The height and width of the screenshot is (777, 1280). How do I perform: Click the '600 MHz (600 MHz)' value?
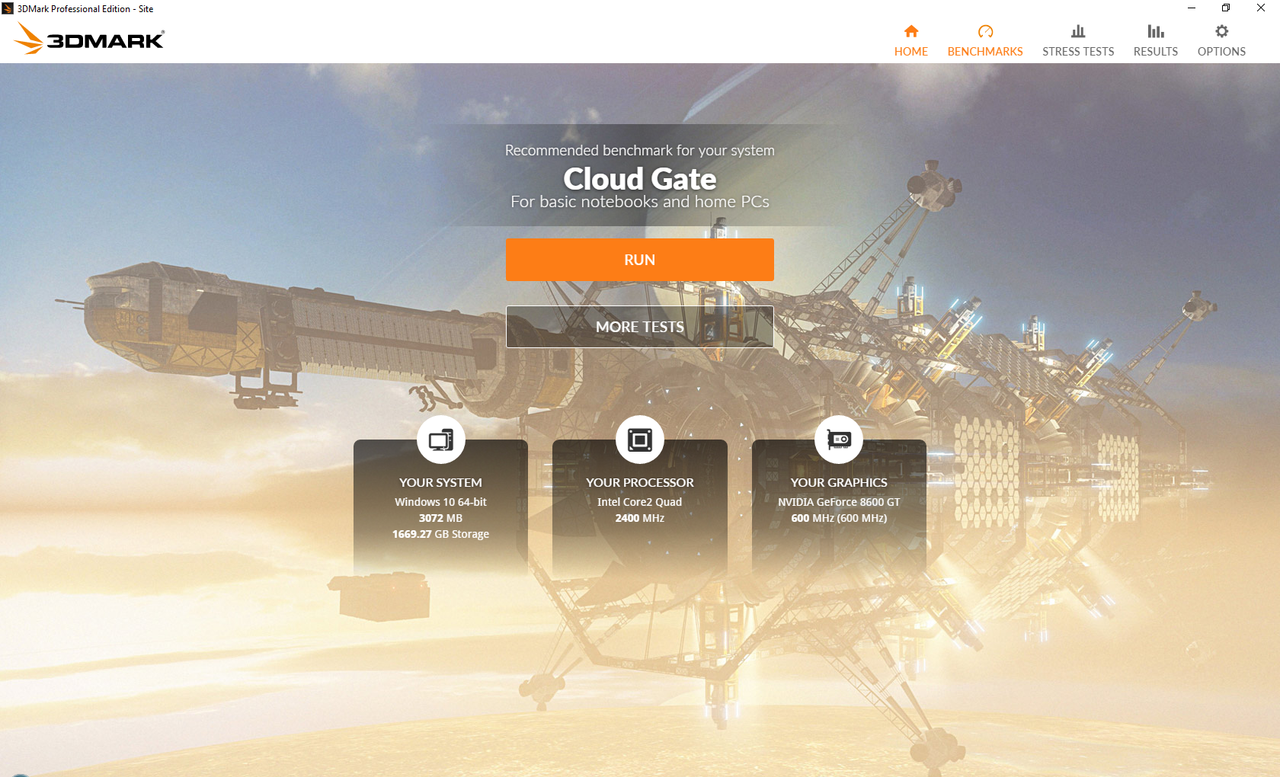839,518
